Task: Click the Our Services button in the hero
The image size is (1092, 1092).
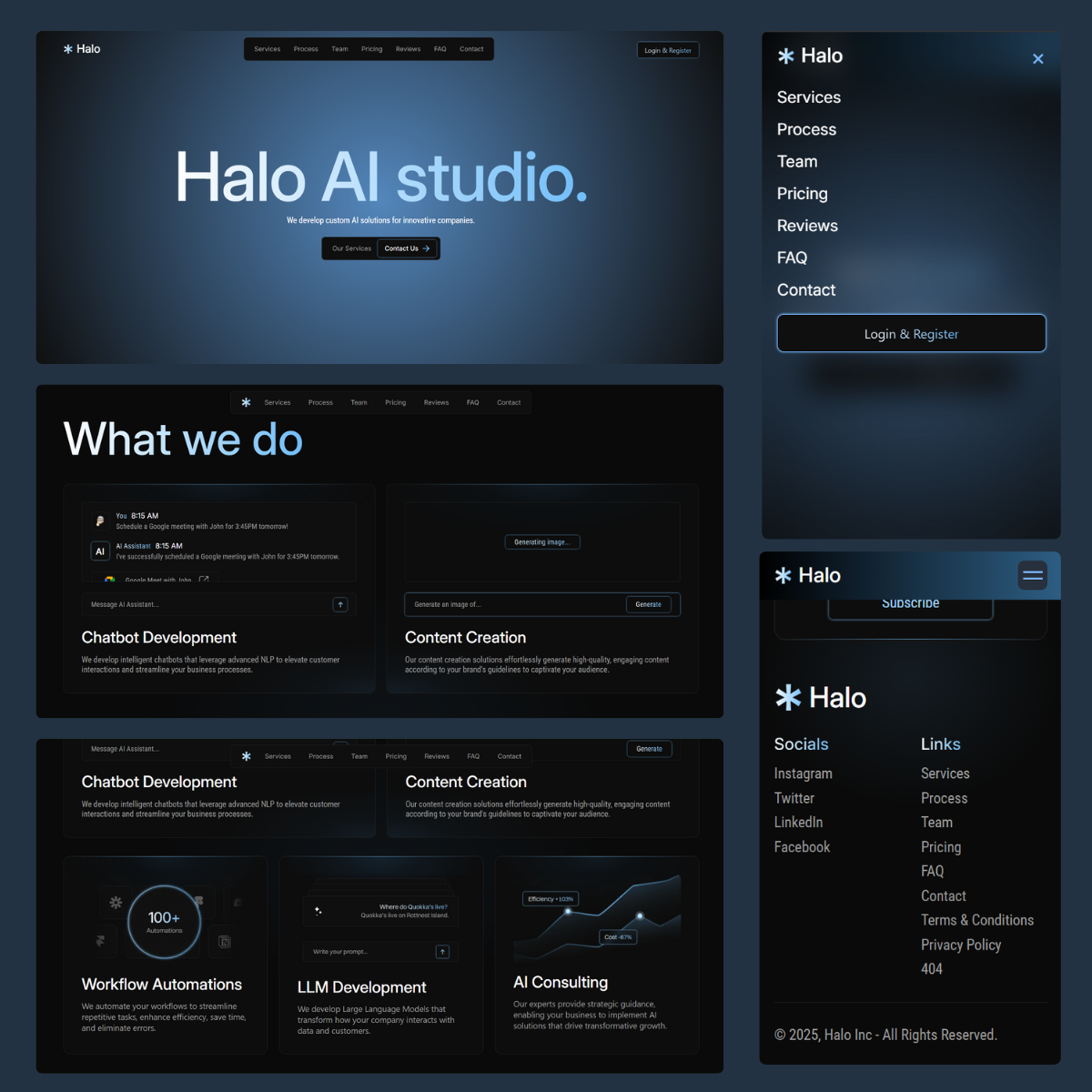Action: pos(351,248)
